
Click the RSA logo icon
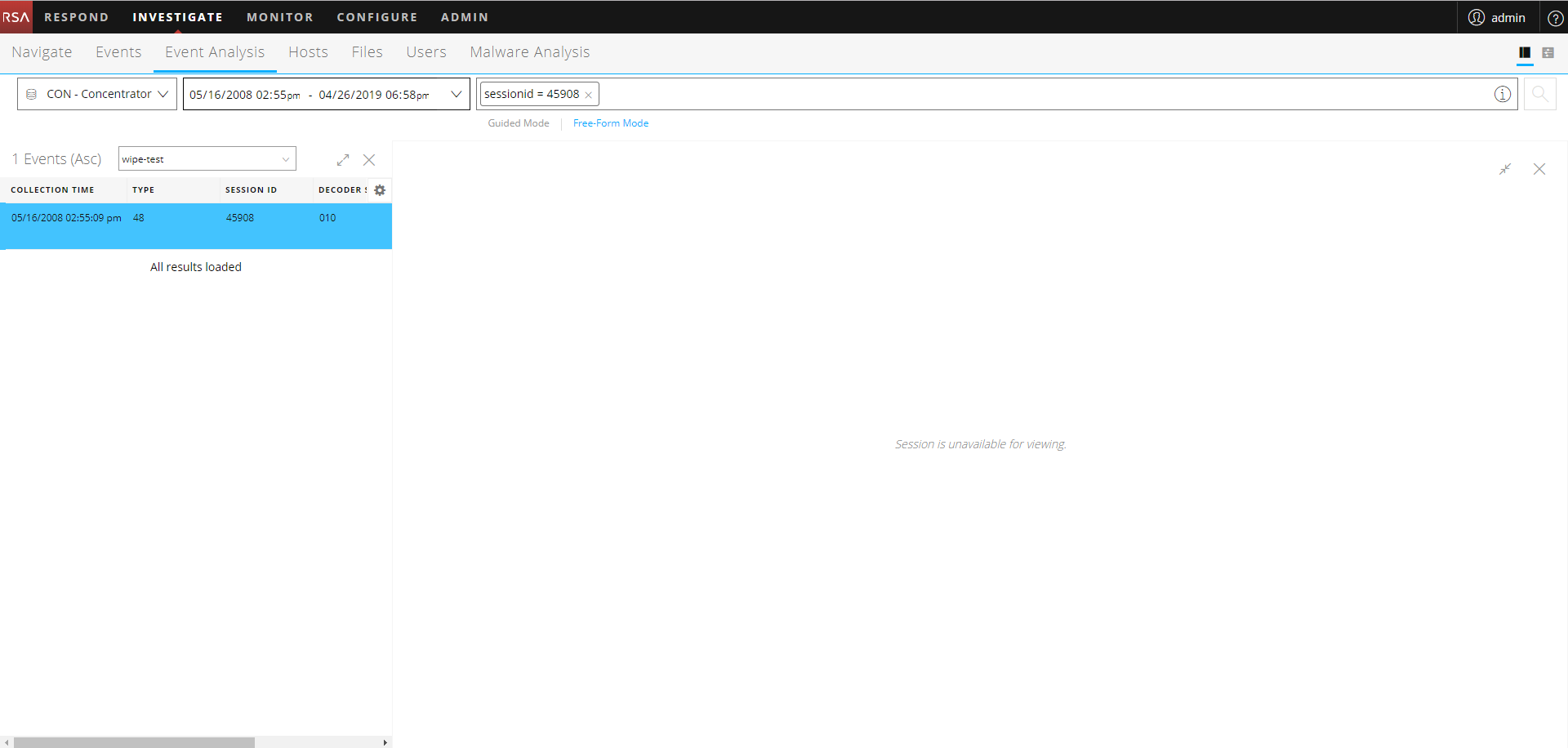tap(15, 16)
